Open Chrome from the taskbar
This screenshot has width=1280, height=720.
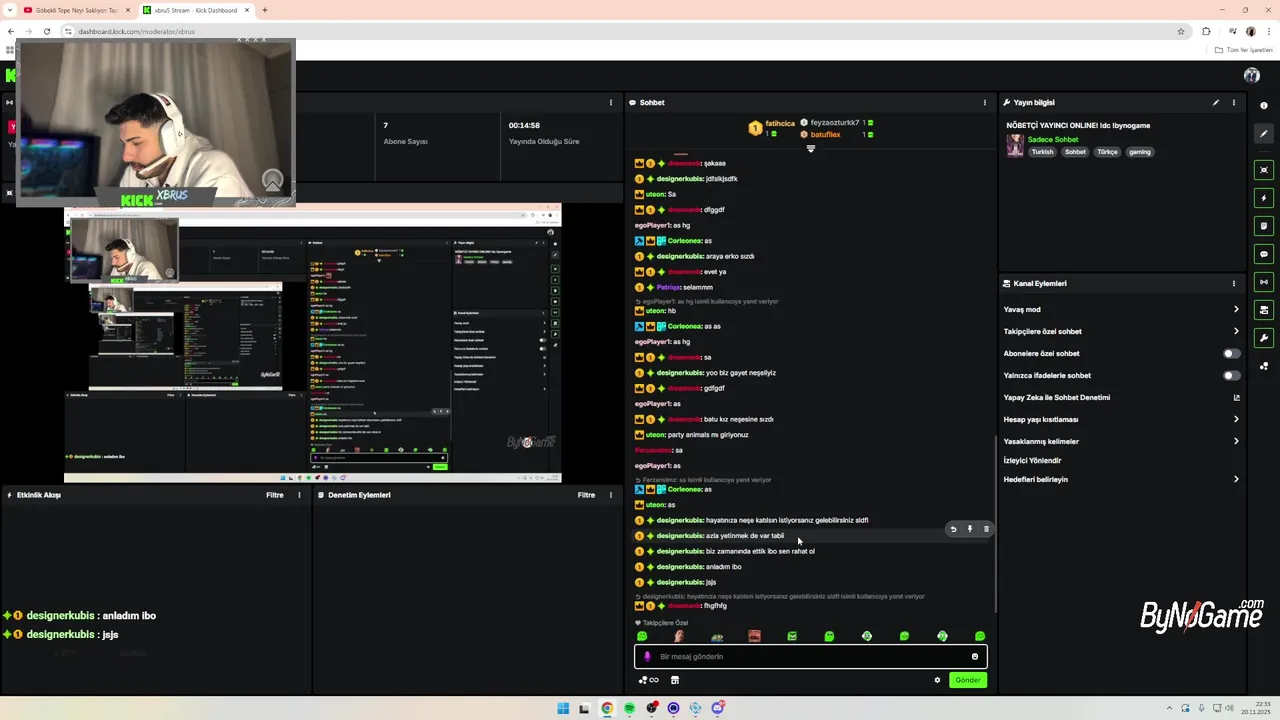pos(607,708)
